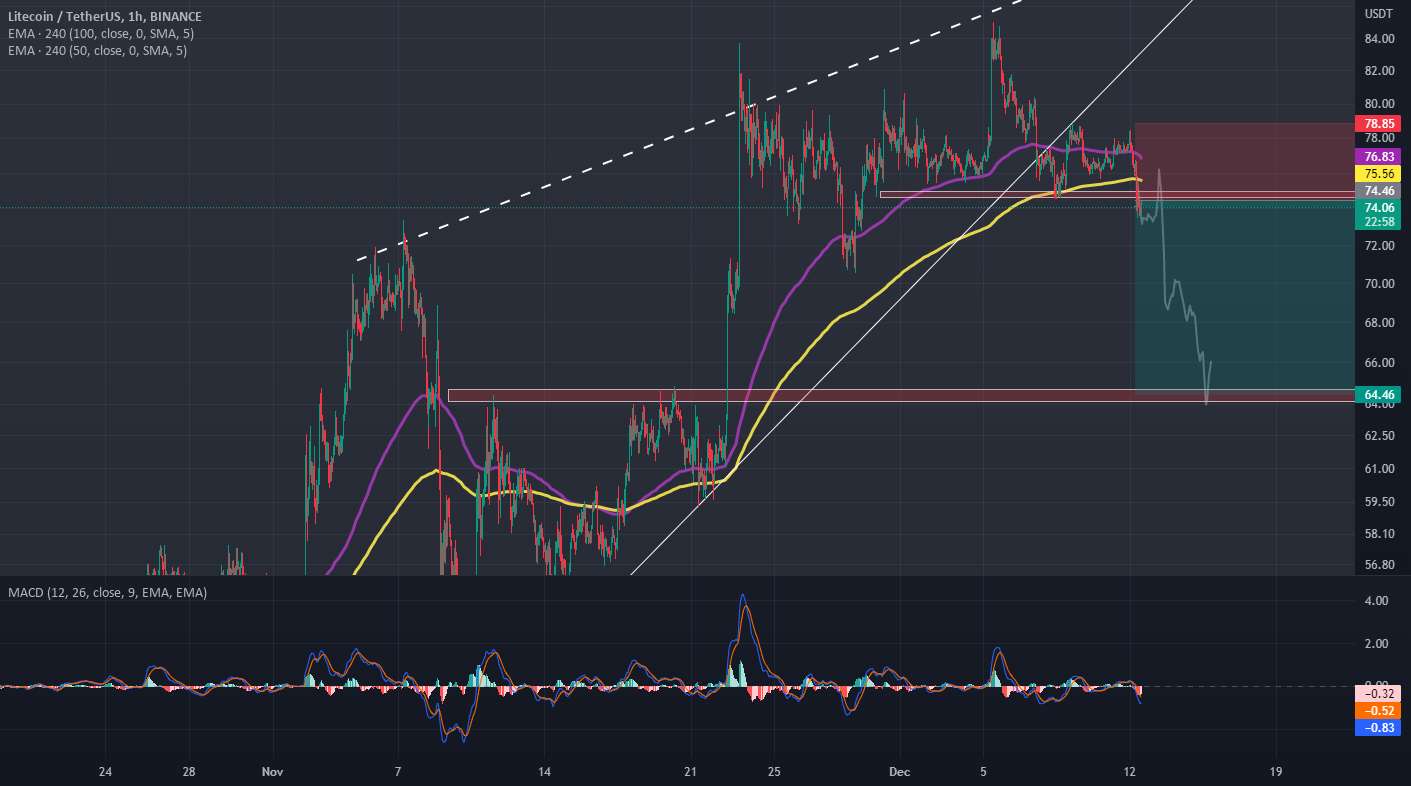Screen dimensions: 1411x786
Task: Click the pink -0.32 MACD histogram value
Action: coord(1380,693)
